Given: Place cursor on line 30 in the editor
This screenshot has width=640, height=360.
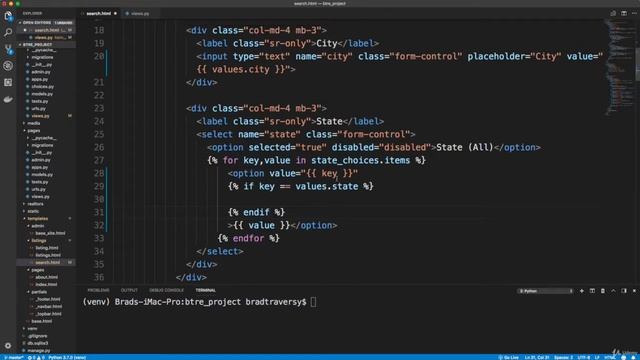Looking at the screenshot, I should 355,199.
